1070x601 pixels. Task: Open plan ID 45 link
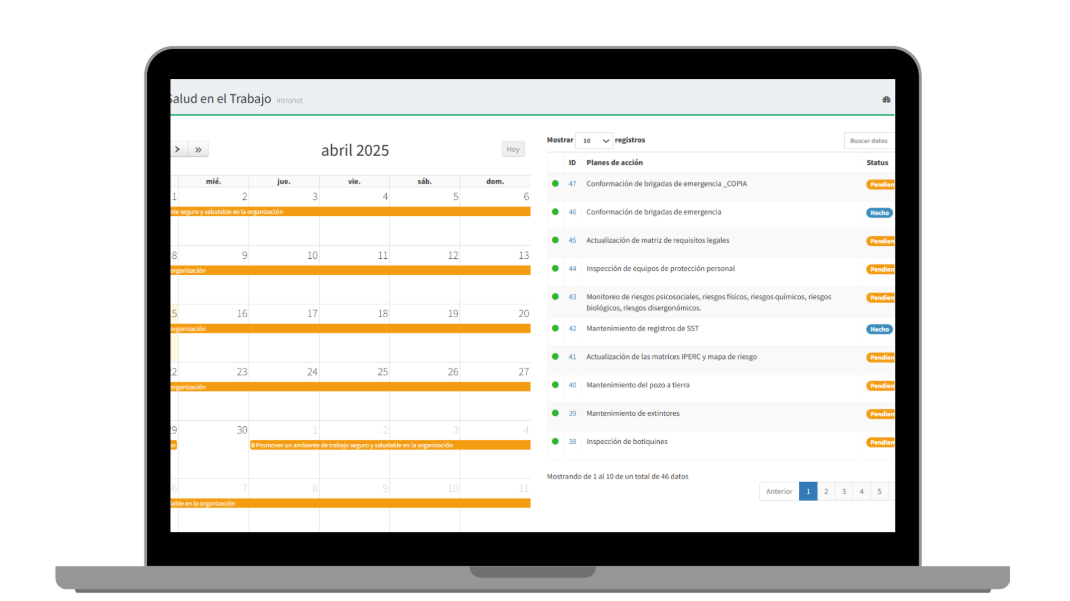point(572,241)
